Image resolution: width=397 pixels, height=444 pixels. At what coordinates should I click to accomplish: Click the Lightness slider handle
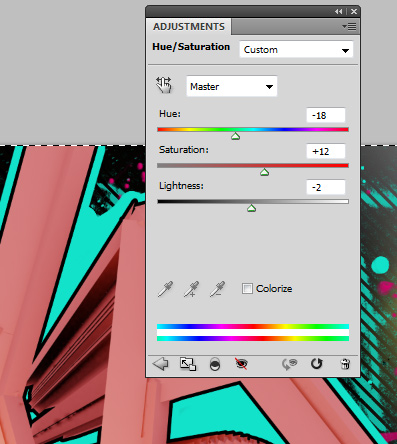251,208
